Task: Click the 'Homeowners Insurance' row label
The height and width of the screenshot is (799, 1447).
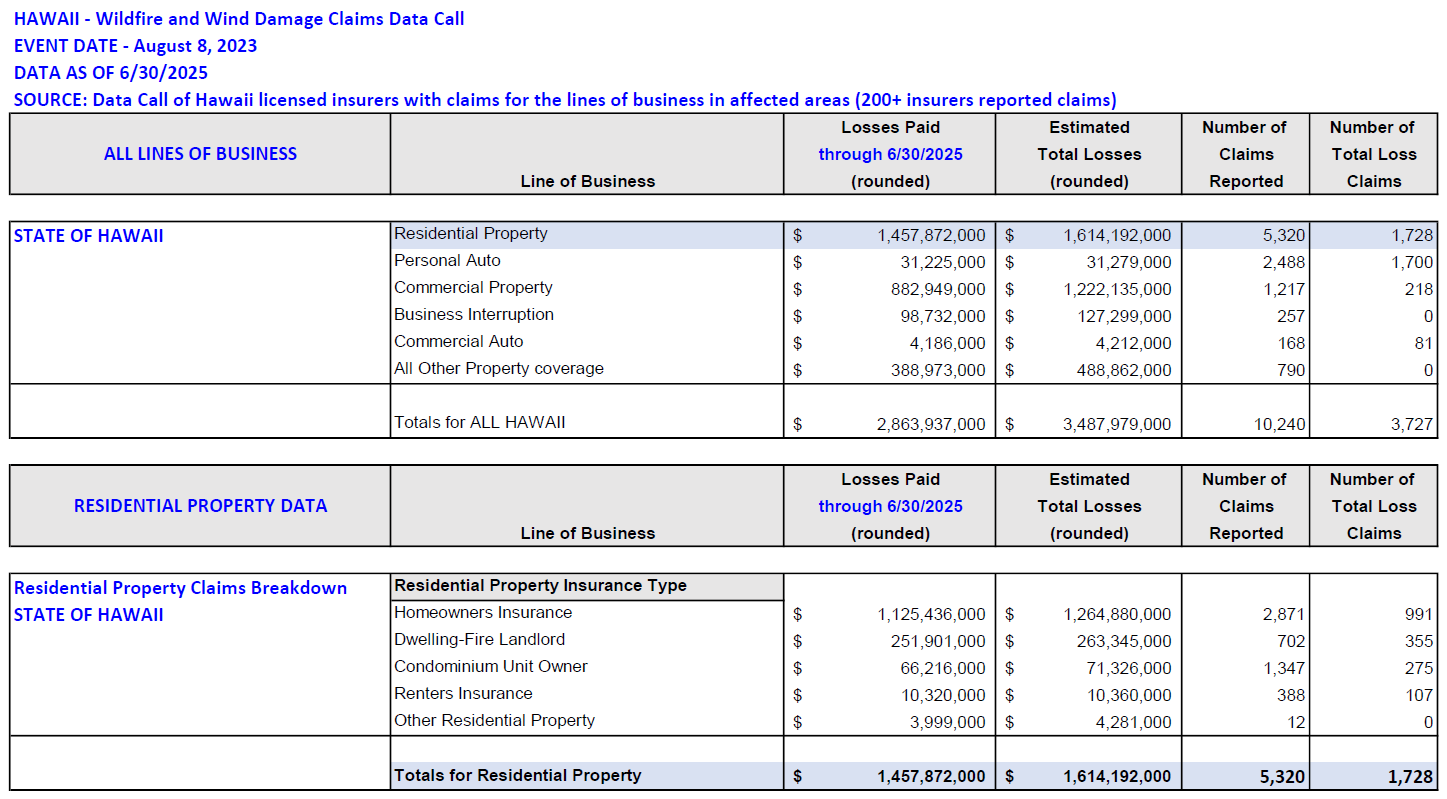Action: pyautogui.click(x=483, y=613)
